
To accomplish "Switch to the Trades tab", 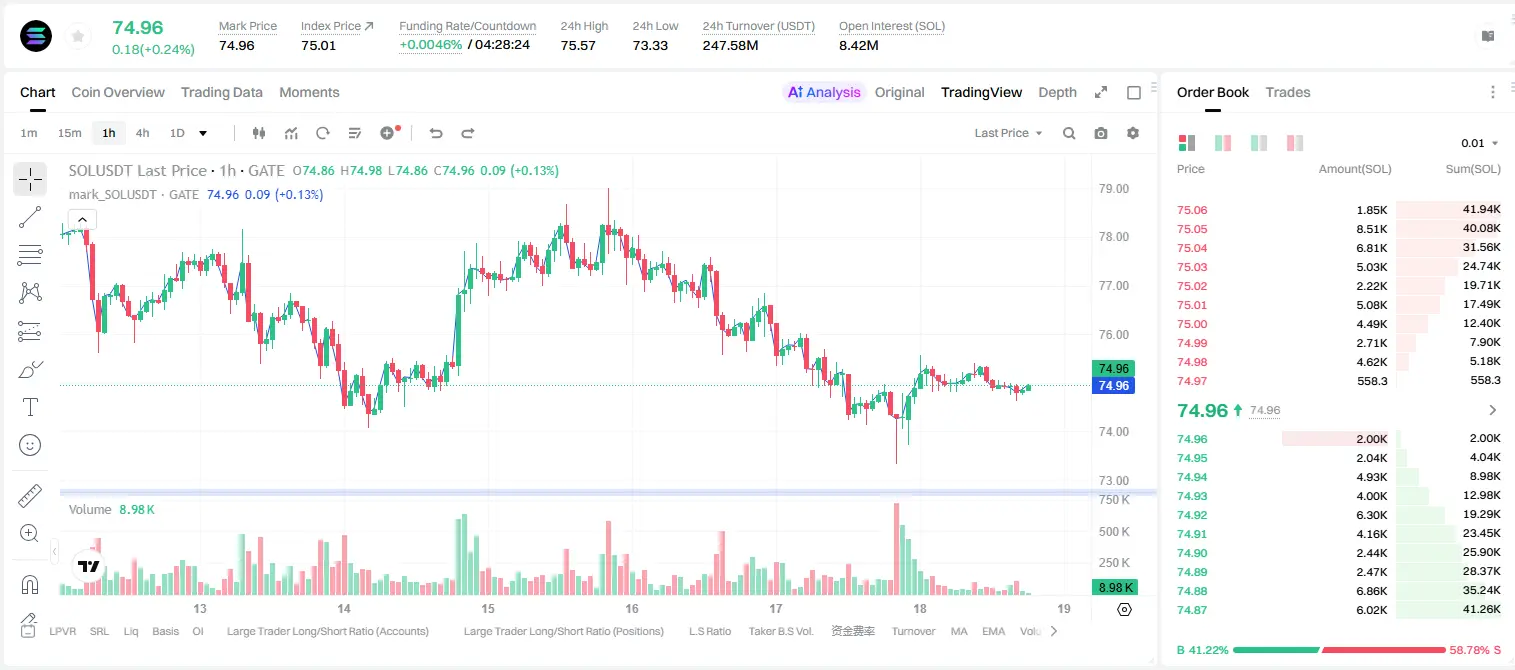I will point(1288,92).
